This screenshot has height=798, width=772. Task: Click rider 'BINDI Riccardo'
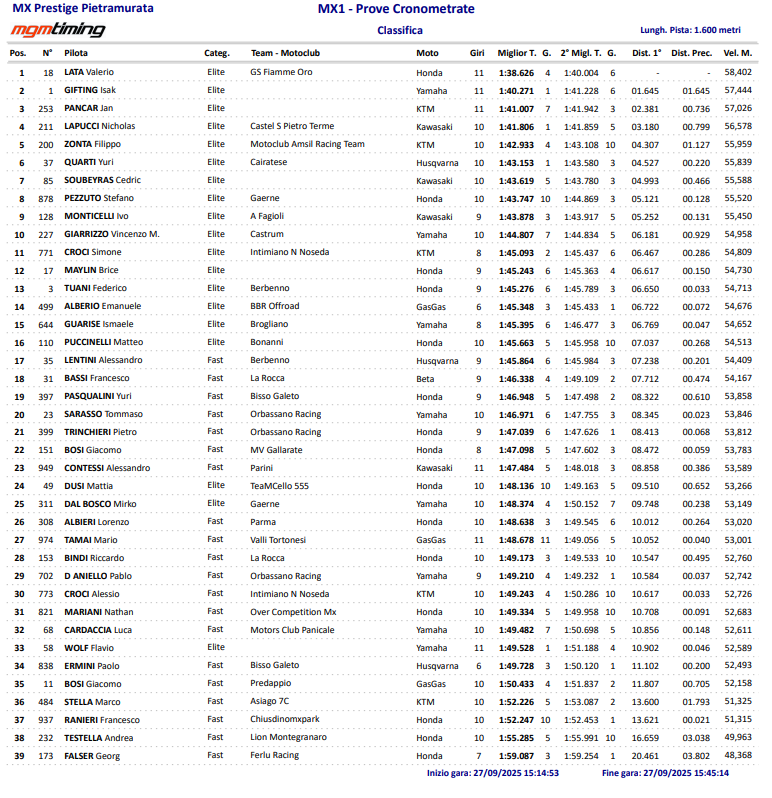tap(94, 558)
